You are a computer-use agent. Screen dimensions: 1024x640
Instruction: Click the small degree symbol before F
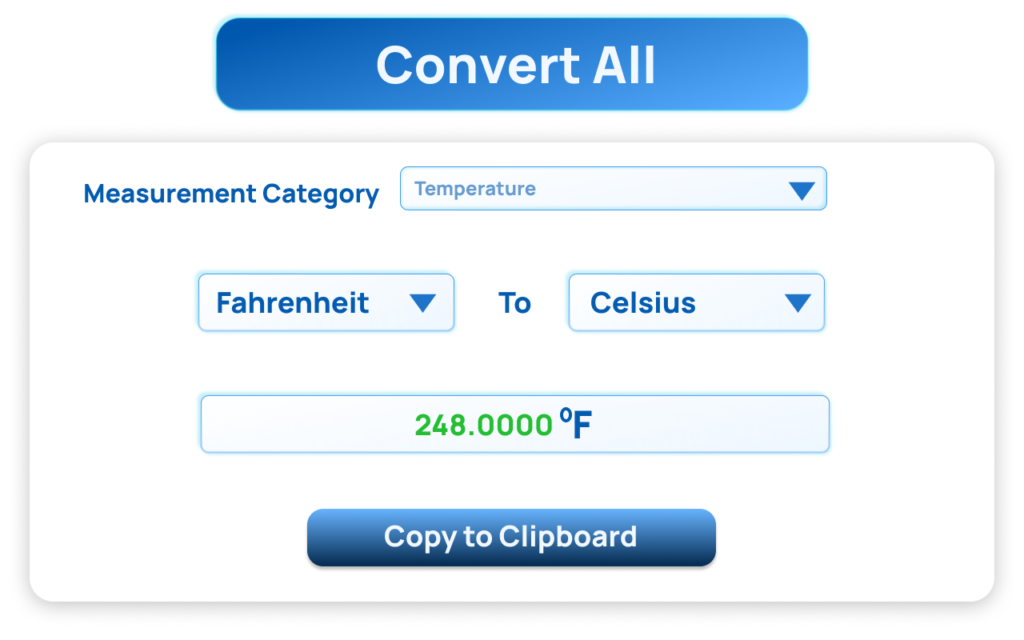pyautogui.click(x=565, y=414)
